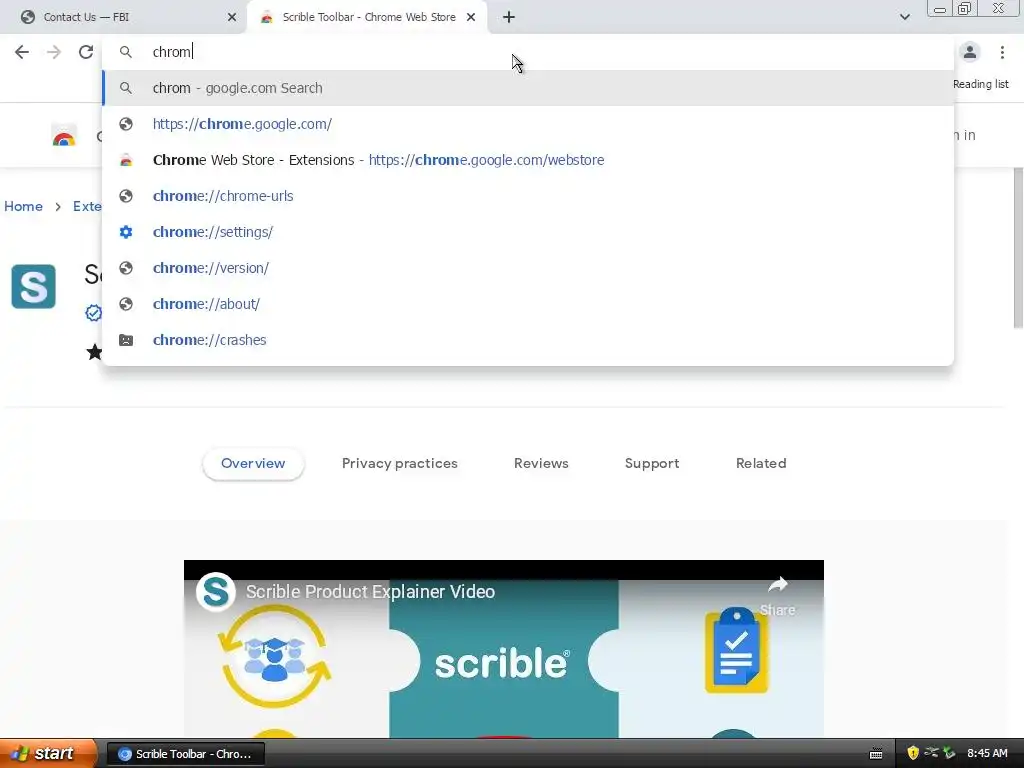Click the security shield tray icon

click(x=912, y=753)
